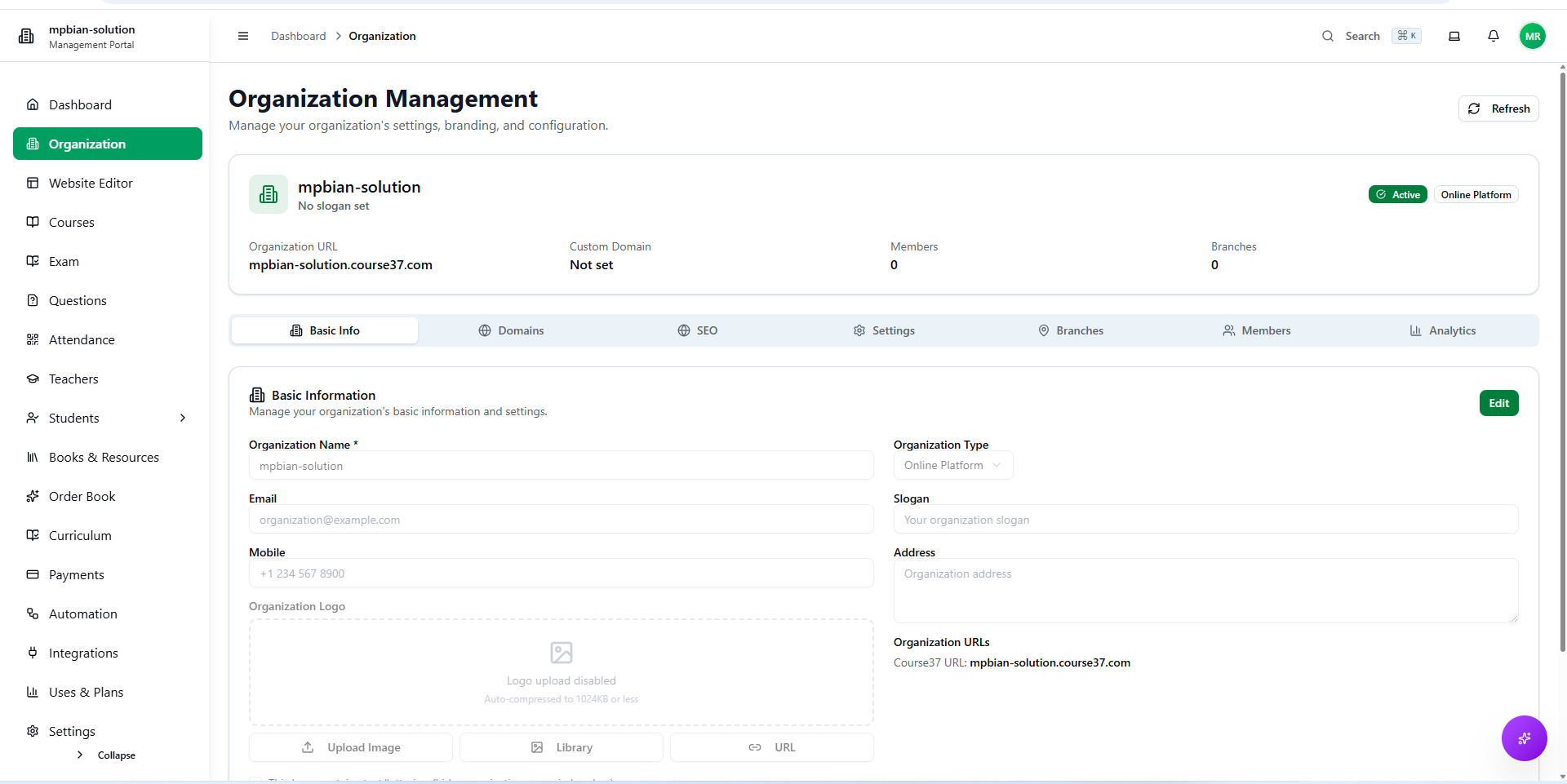Expand the Students submenu chevron
This screenshot has width=1567, height=784.
(183, 419)
